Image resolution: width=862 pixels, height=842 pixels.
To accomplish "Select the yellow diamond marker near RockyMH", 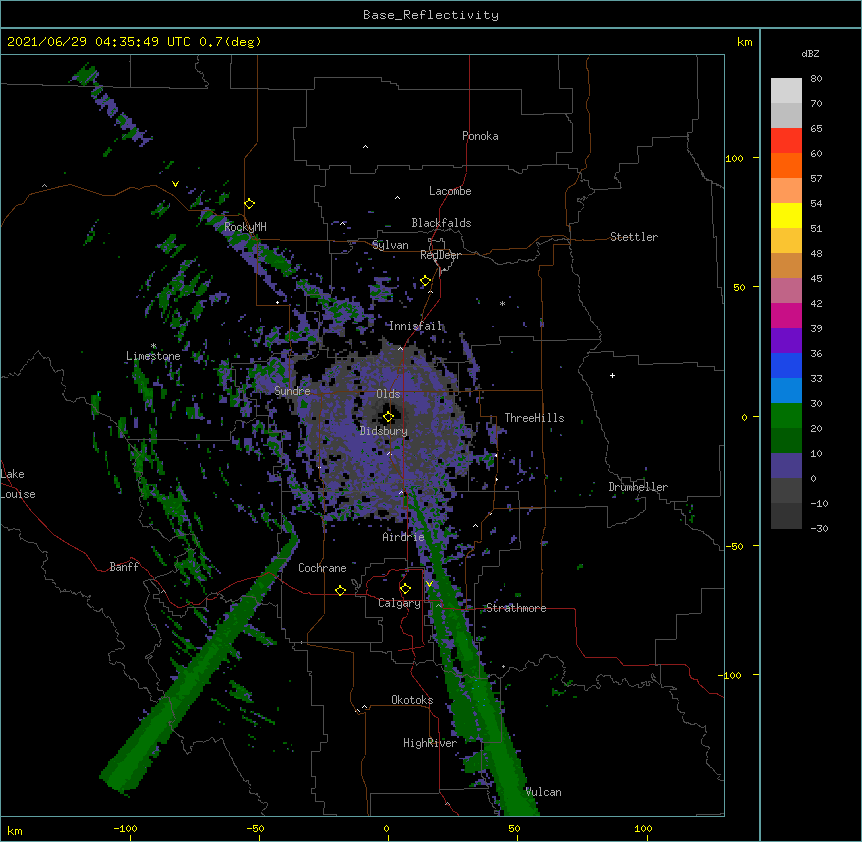I will [x=250, y=204].
